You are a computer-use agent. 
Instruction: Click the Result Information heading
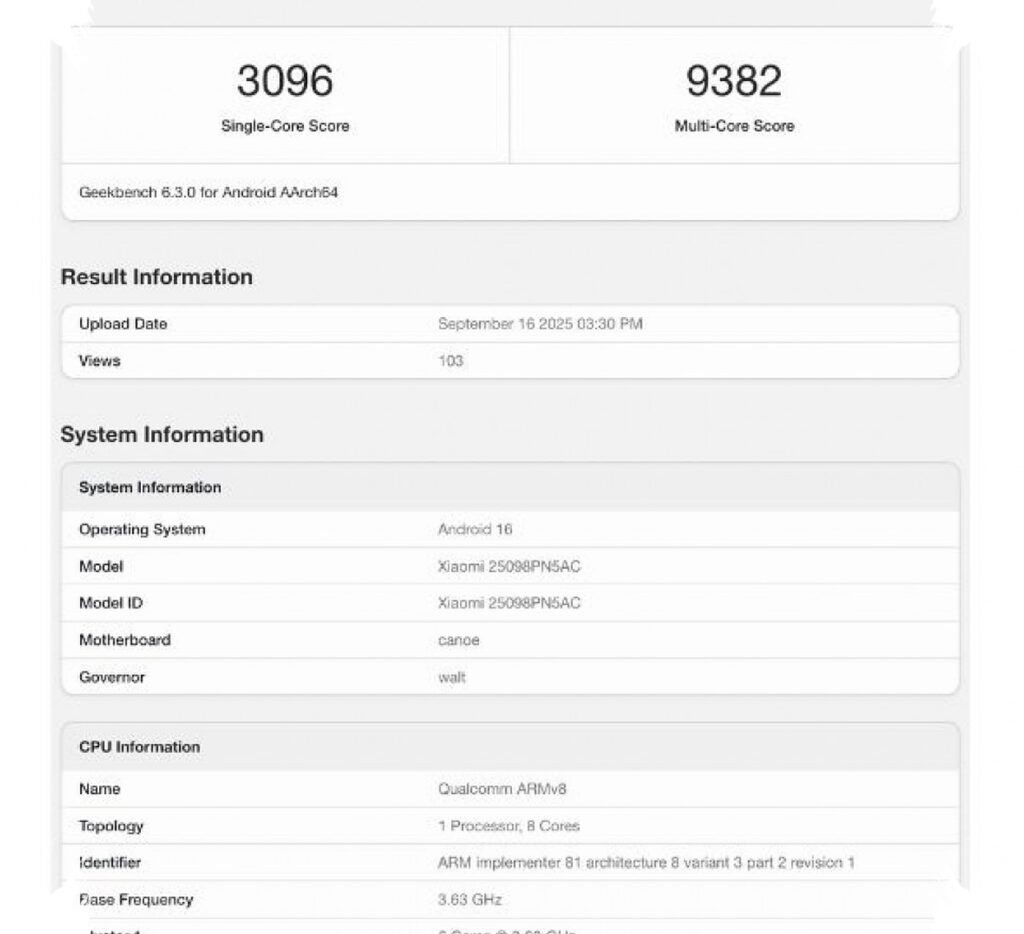[x=157, y=277]
